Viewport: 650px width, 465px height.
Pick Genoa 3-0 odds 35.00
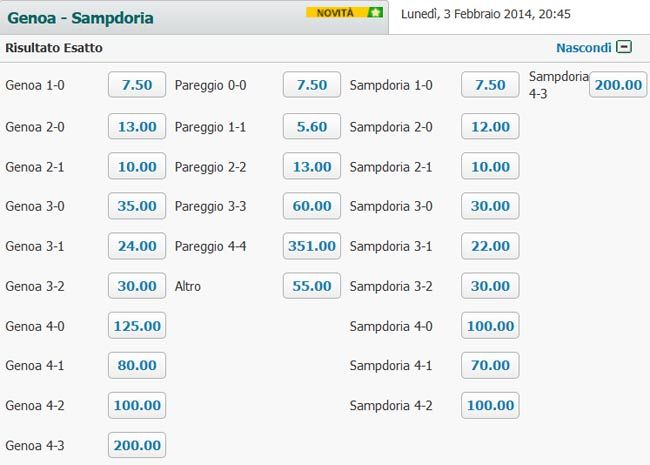(137, 206)
